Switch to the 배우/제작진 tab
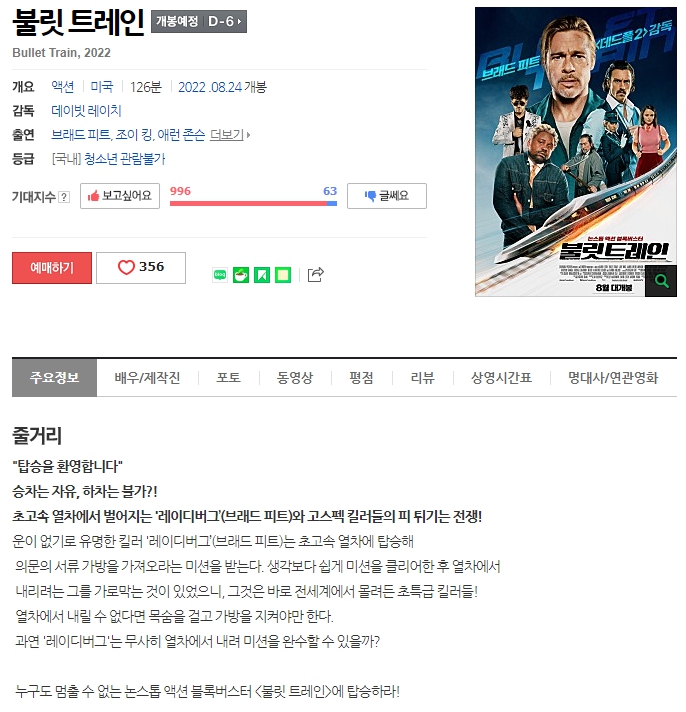 coord(147,378)
